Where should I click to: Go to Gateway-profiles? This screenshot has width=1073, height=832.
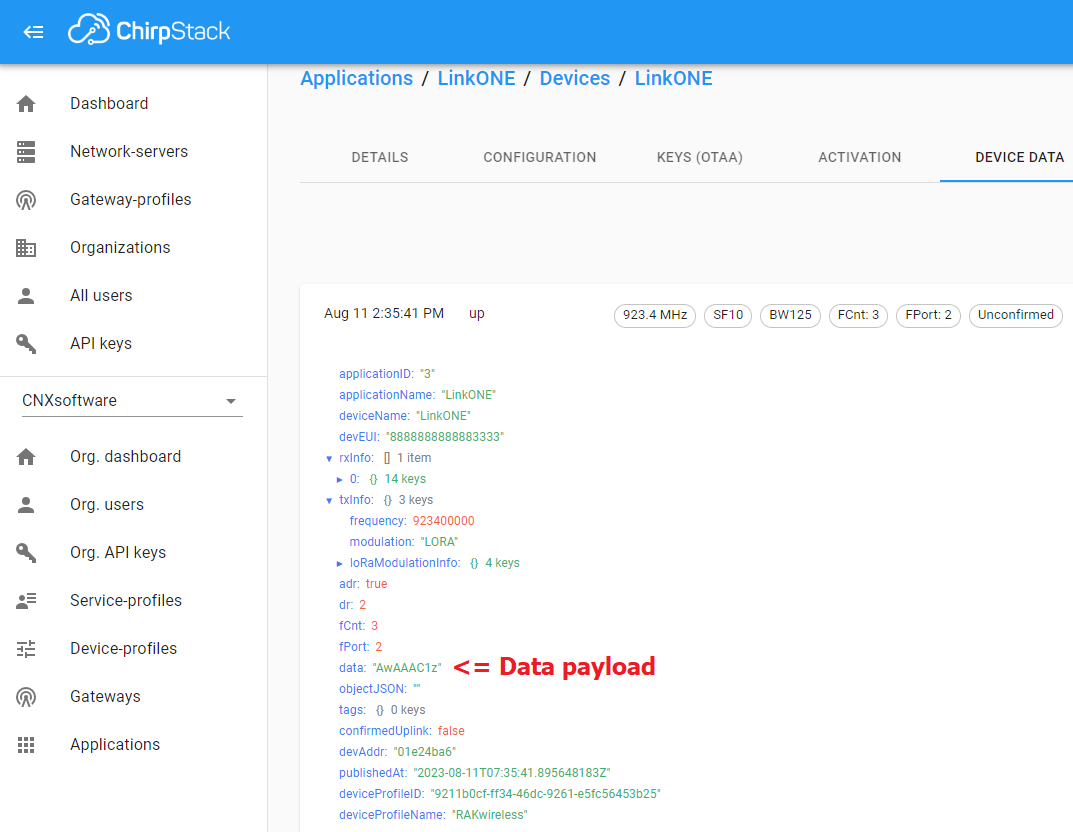(x=131, y=199)
